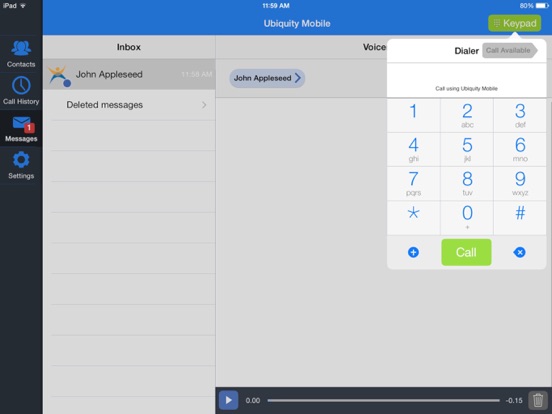Select John Appleseed message in Inbox

(x=129, y=74)
